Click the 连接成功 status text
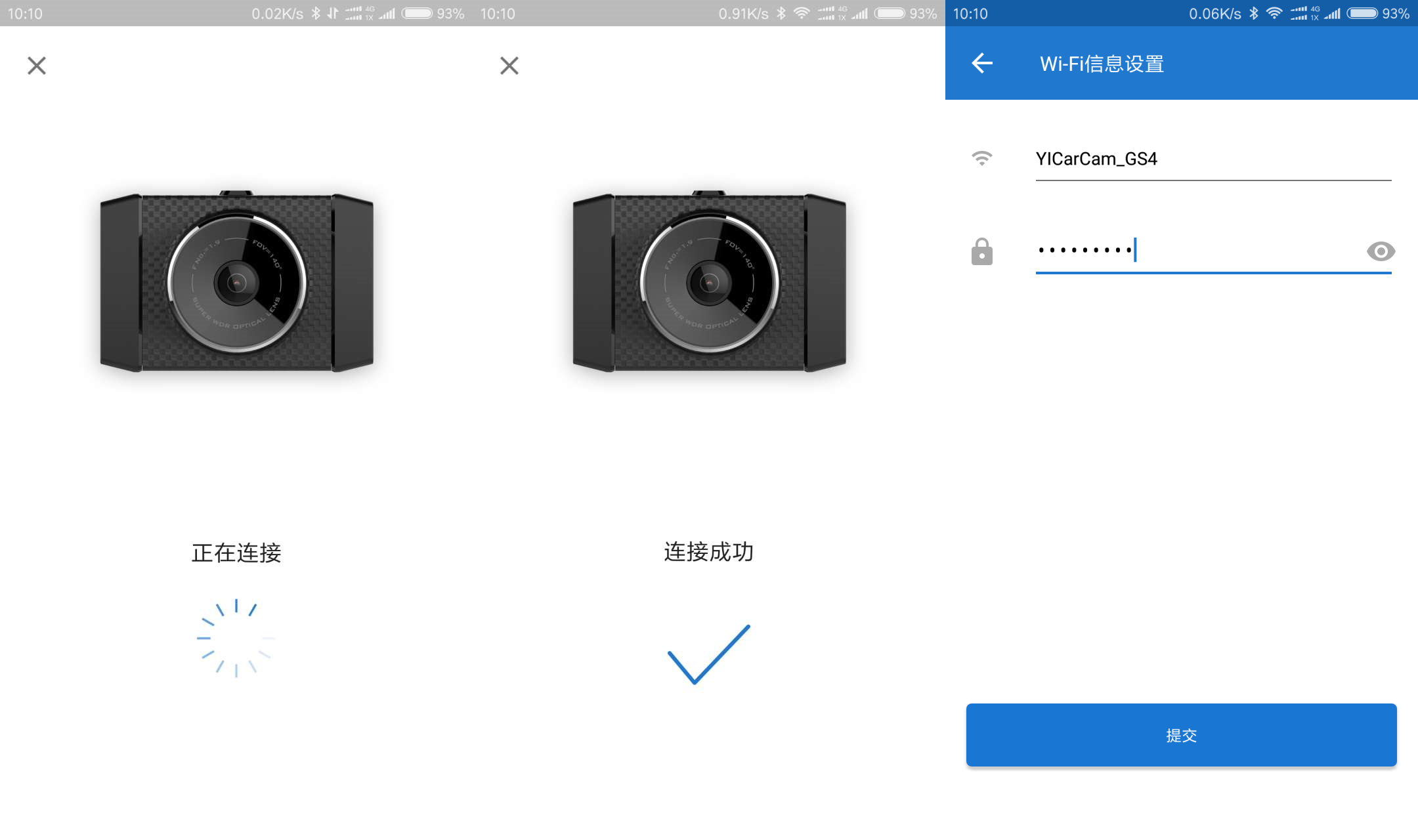The image size is (1418, 840). [x=708, y=553]
